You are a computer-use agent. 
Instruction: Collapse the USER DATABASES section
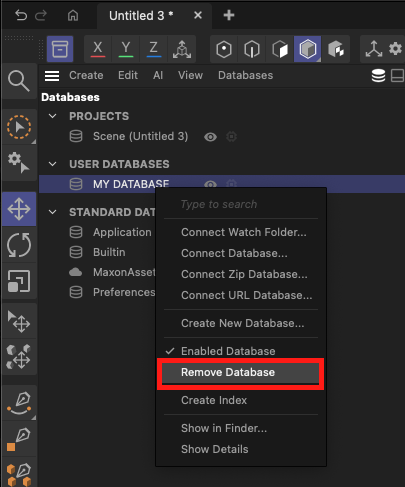pos(53,164)
